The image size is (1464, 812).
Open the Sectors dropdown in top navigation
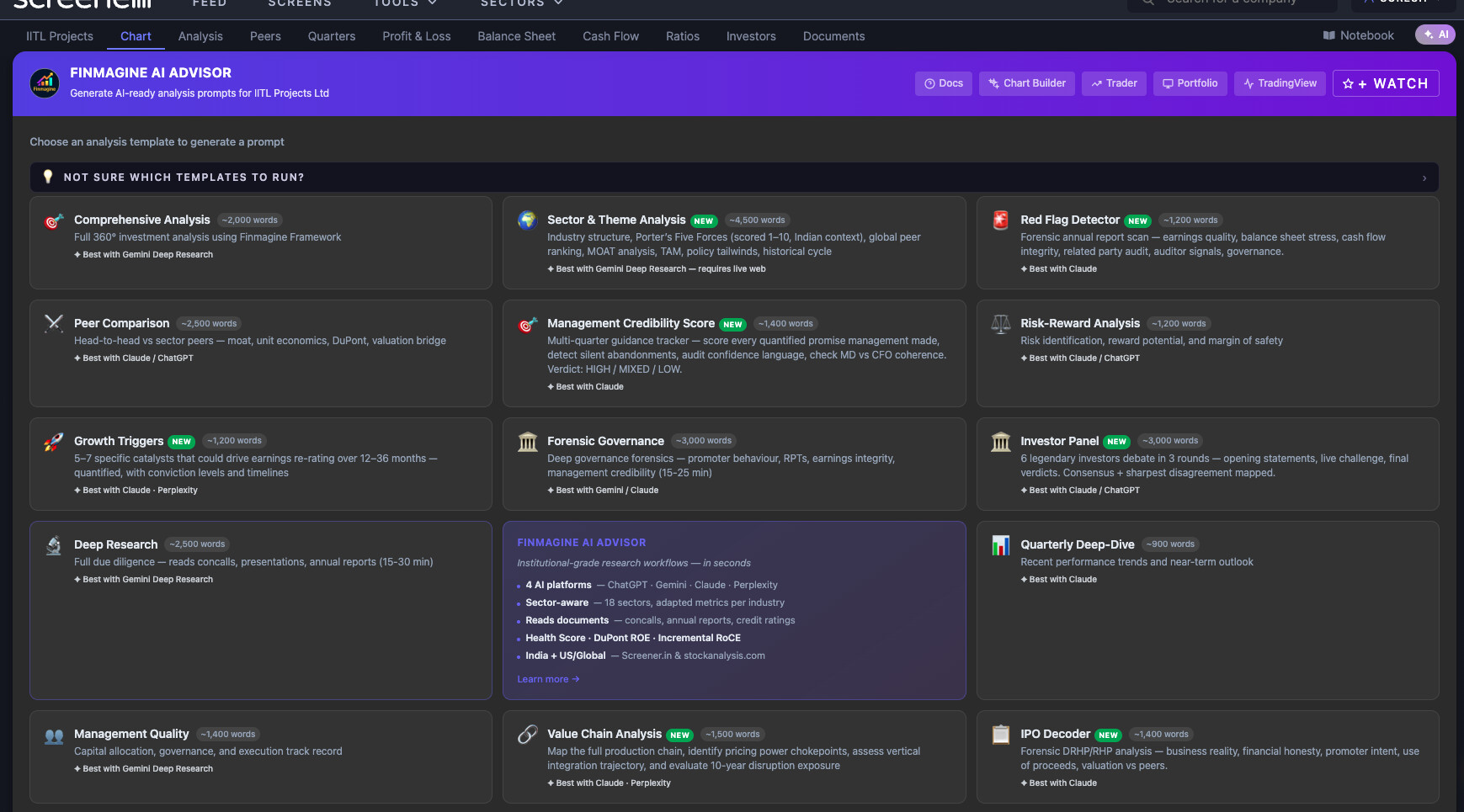[522, 3]
